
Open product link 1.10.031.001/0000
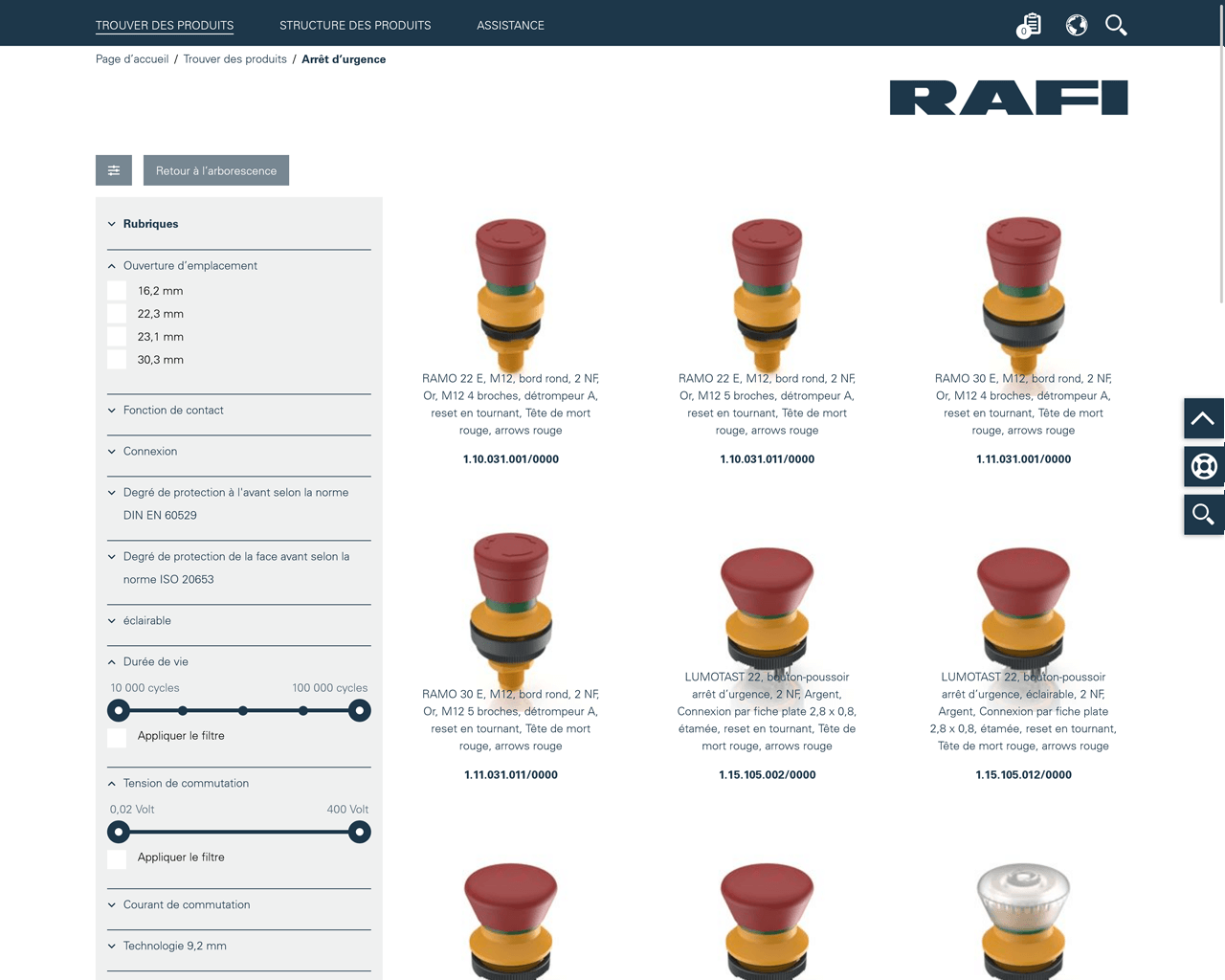(x=510, y=459)
